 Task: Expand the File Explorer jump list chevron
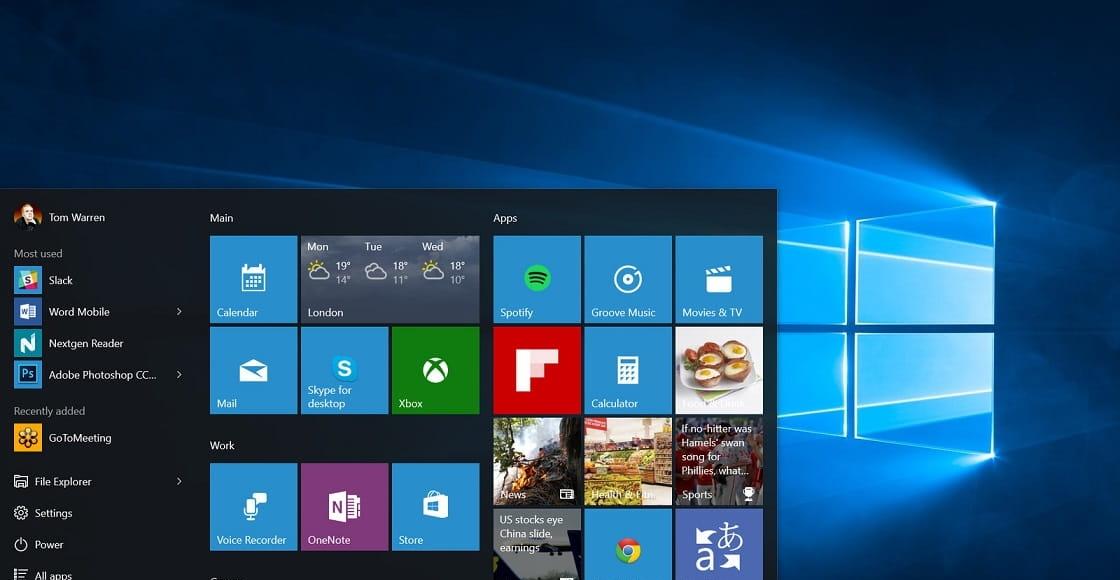pyautogui.click(x=179, y=481)
